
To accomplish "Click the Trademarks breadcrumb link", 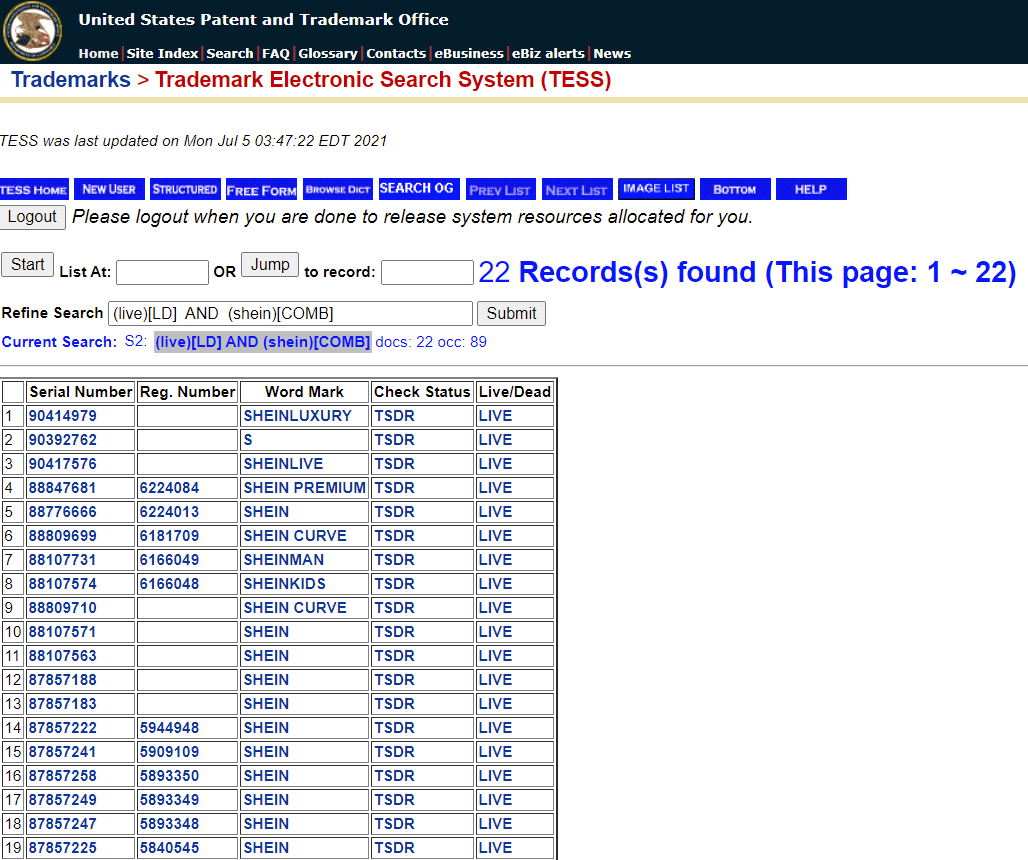I will click(x=71, y=79).
